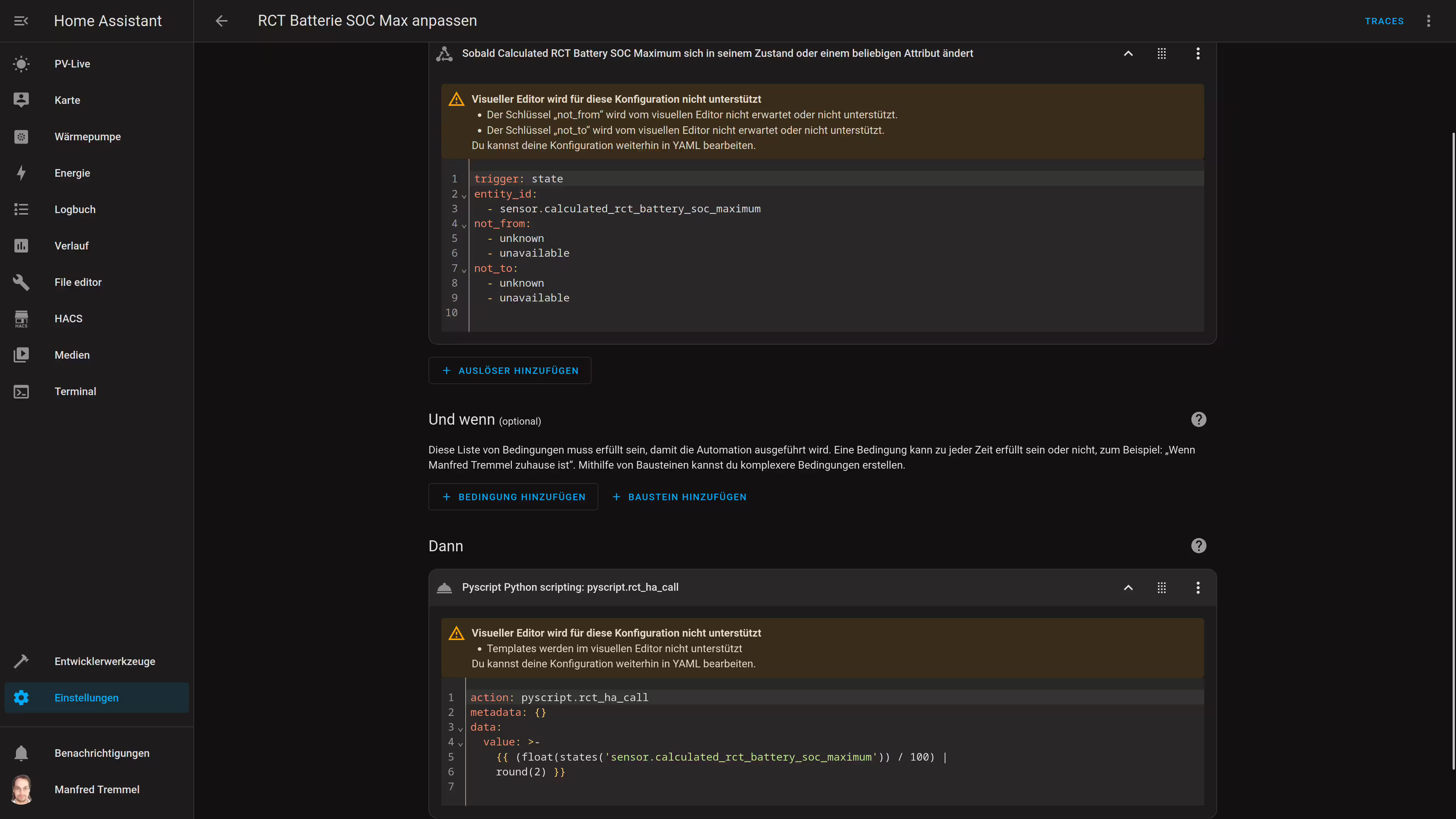1456x819 pixels.
Task: Open the Karte map panel
Action: tap(97, 100)
